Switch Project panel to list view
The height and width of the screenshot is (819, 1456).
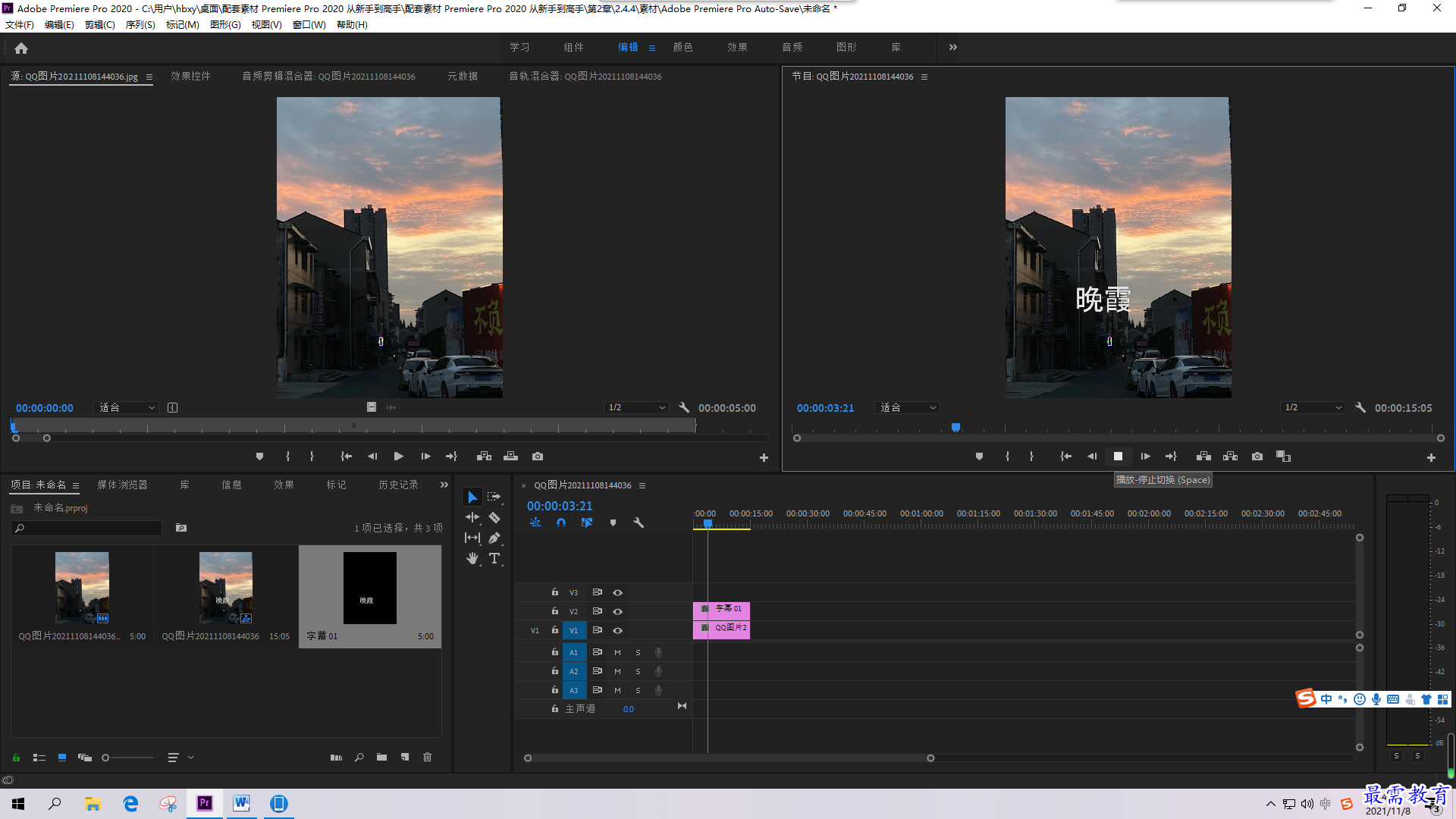coord(39,758)
